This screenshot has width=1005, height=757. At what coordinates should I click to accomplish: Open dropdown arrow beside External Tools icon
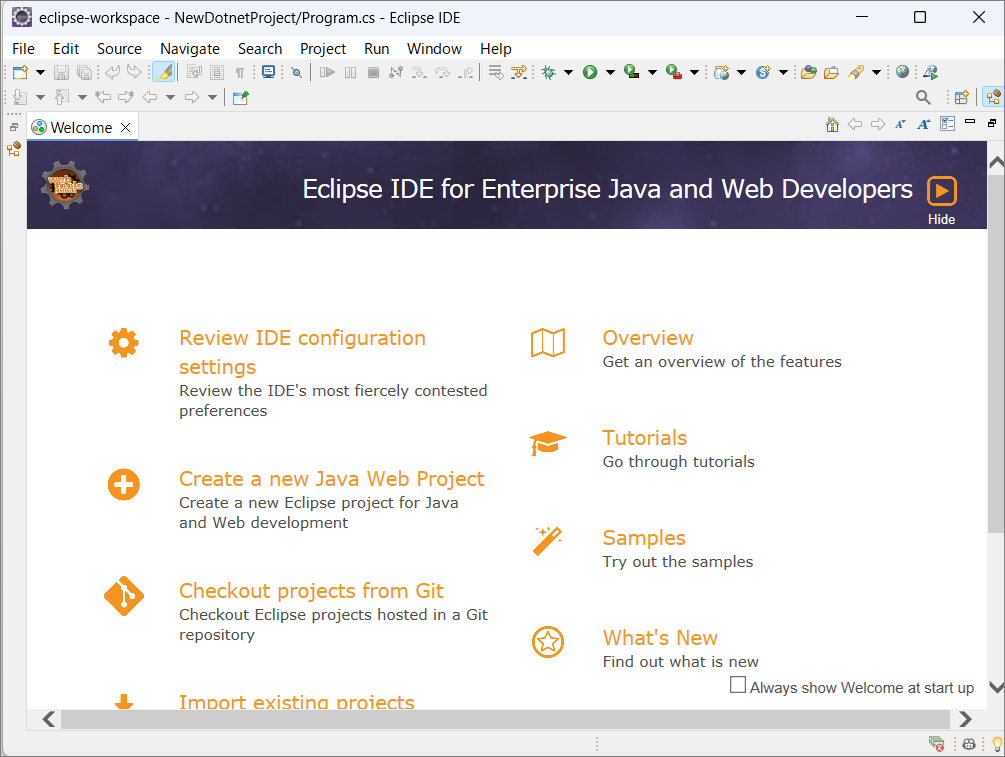tap(694, 72)
